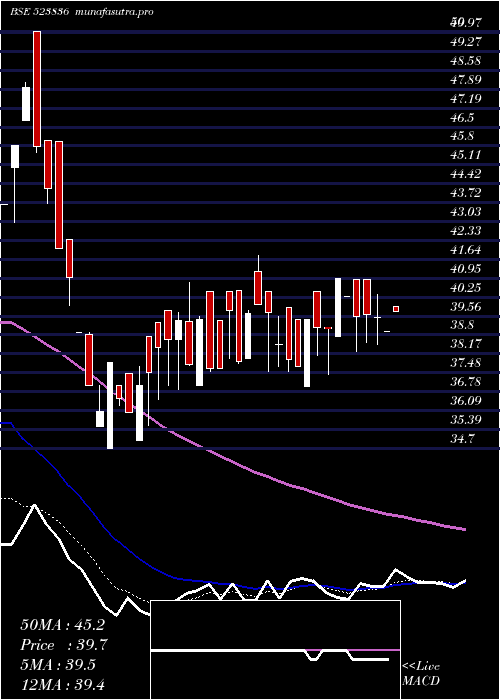Screen dimensions: 500x700
Task: Click the 35.39 price axis label
Action: (x=467, y=420)
